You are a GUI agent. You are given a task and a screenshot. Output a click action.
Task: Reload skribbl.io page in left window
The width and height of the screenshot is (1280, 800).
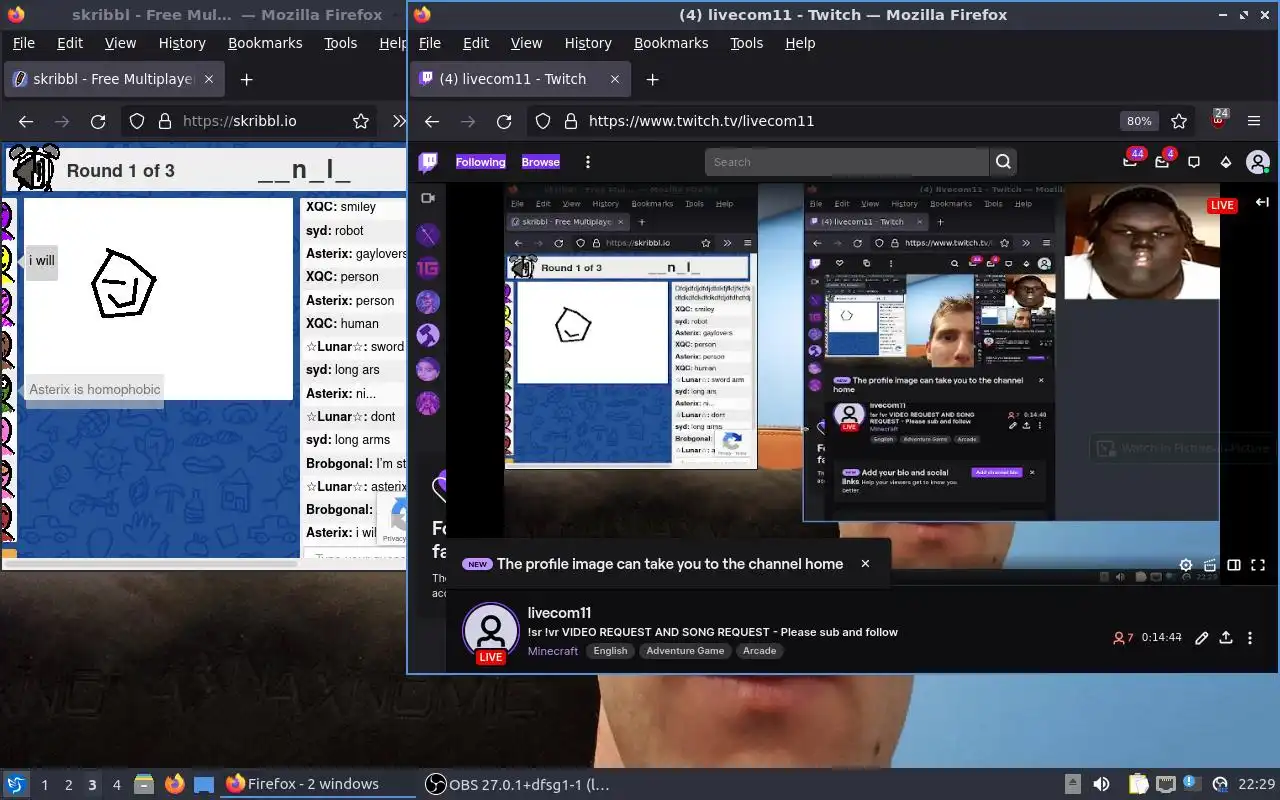tap(98, 121)
